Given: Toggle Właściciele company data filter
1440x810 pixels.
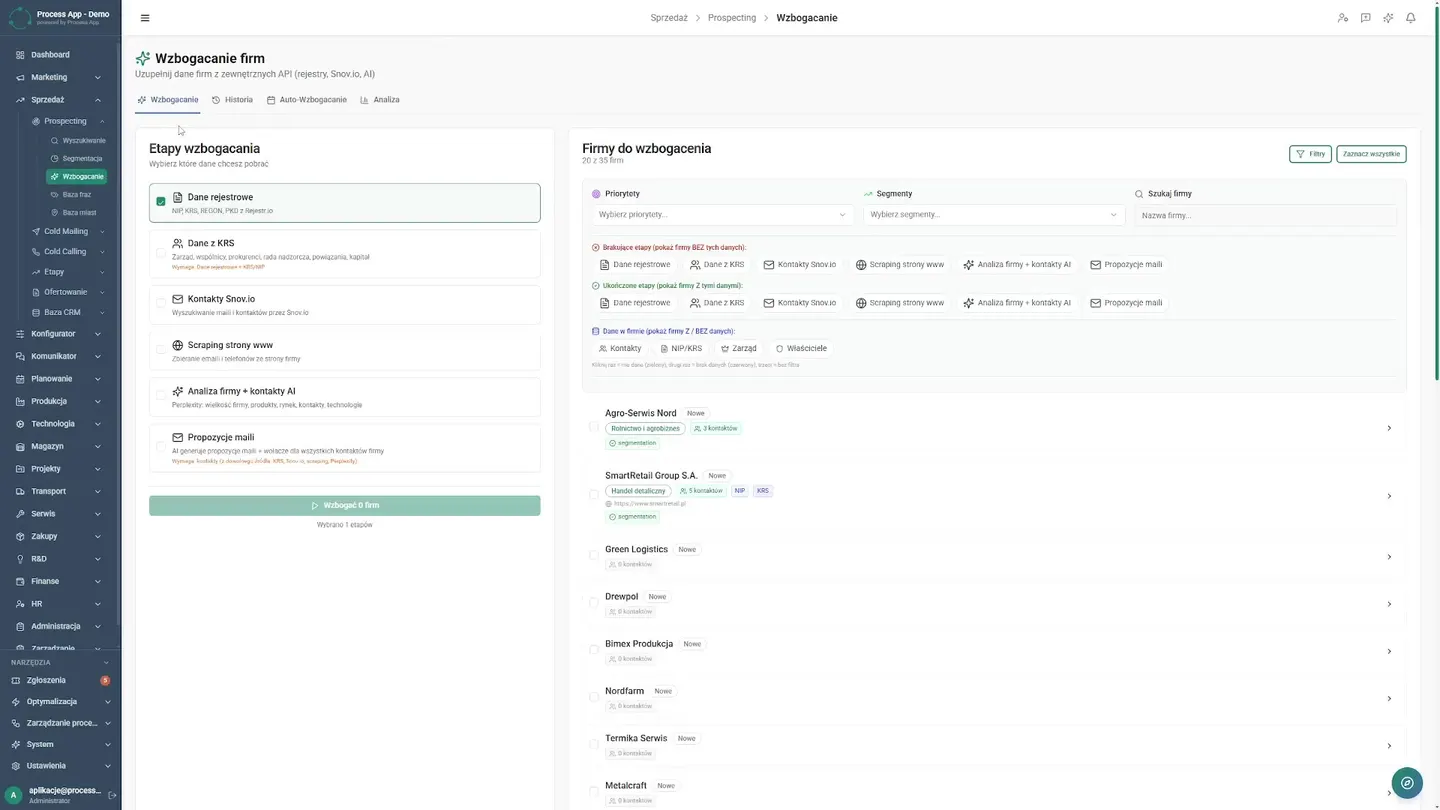Looking at the screenshot, I should click(x=801, y=349).
